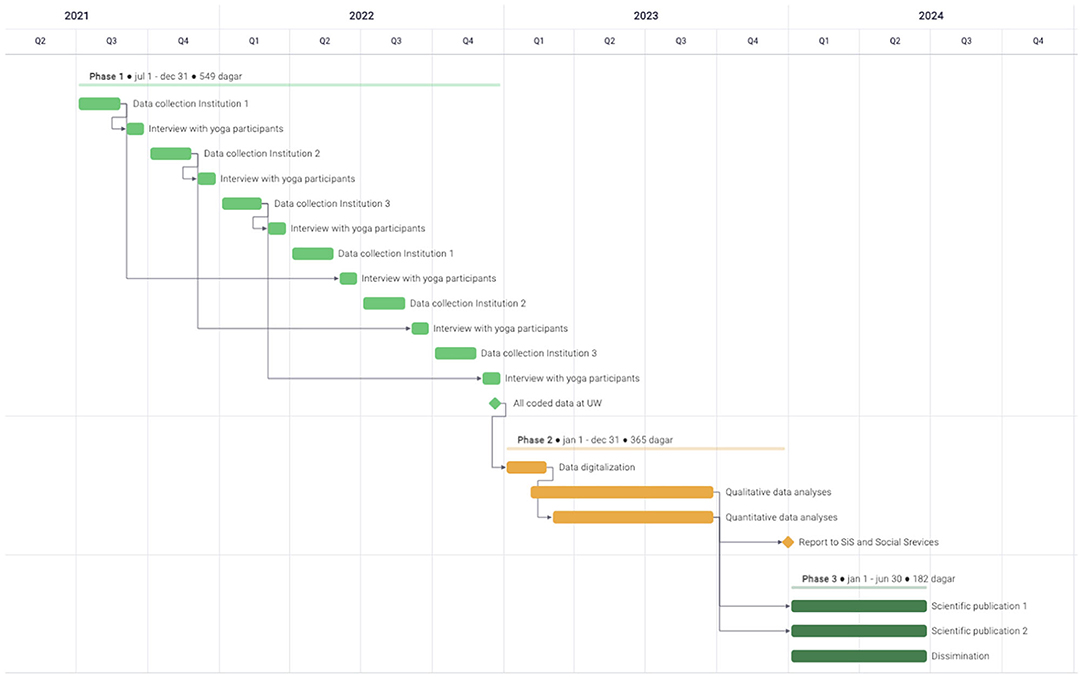Click the Dissimination task bar
This screenshot has width=1084, height=677.
(x=859, y=656)
